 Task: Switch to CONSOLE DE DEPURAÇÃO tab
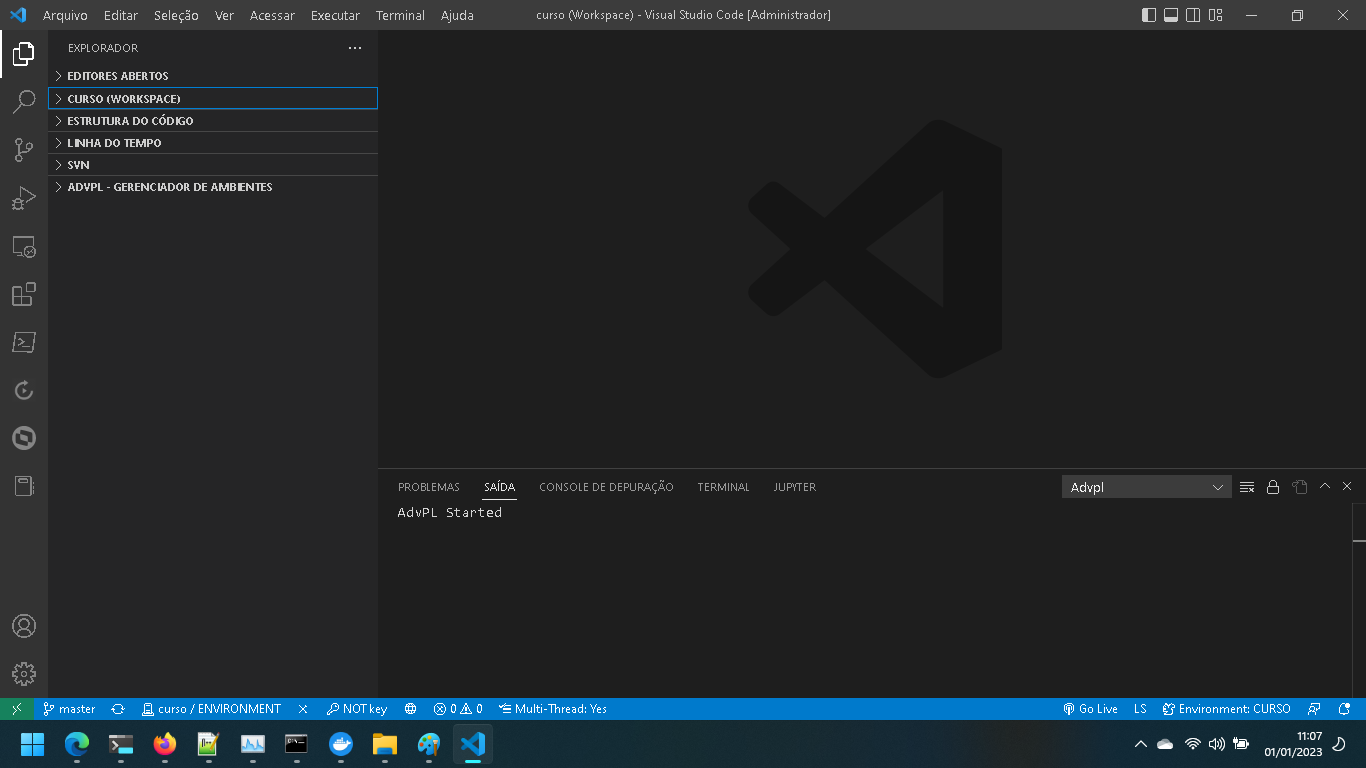click(x=606, y=487)
